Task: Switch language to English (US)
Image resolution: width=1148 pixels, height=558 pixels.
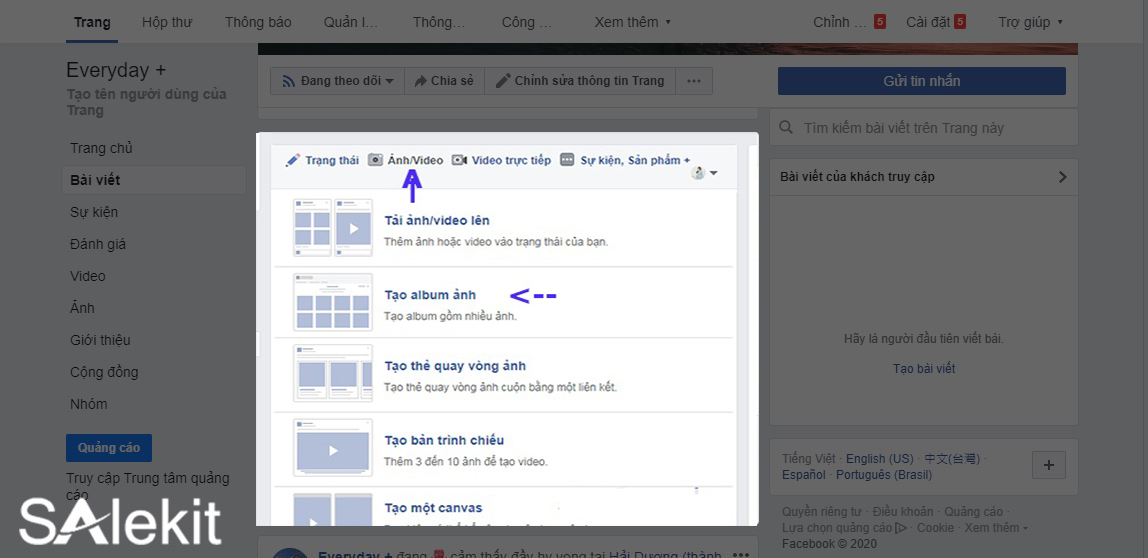Action: (880, 458)
